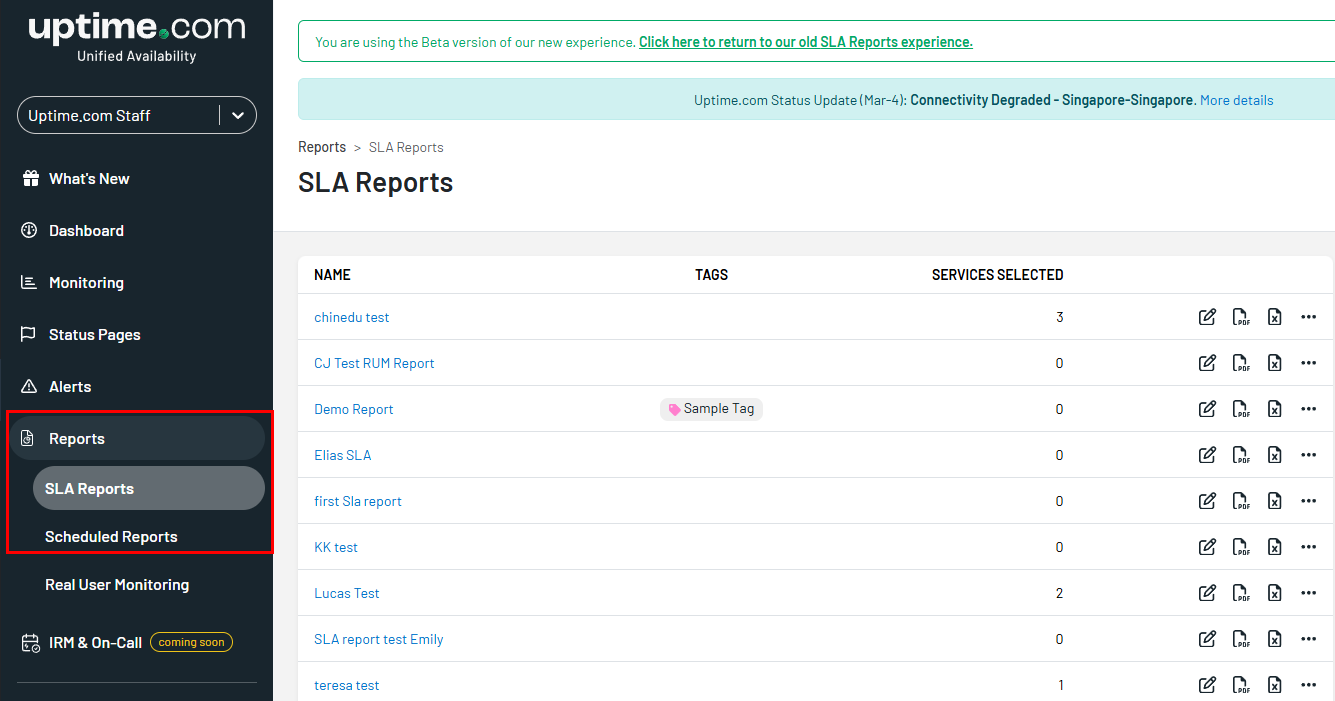
Task: Open more options for KK test
Action: coord(1309,547)
